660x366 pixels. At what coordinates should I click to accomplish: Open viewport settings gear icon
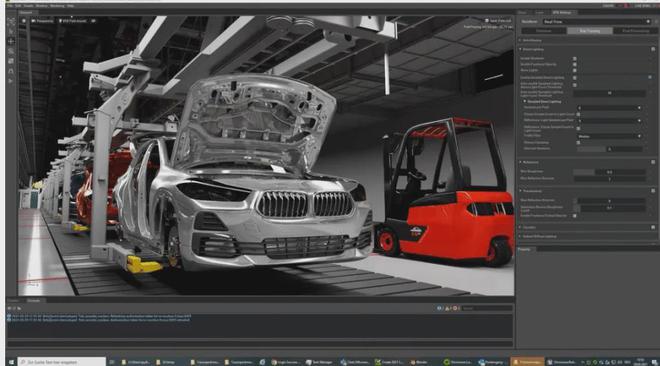24,21
